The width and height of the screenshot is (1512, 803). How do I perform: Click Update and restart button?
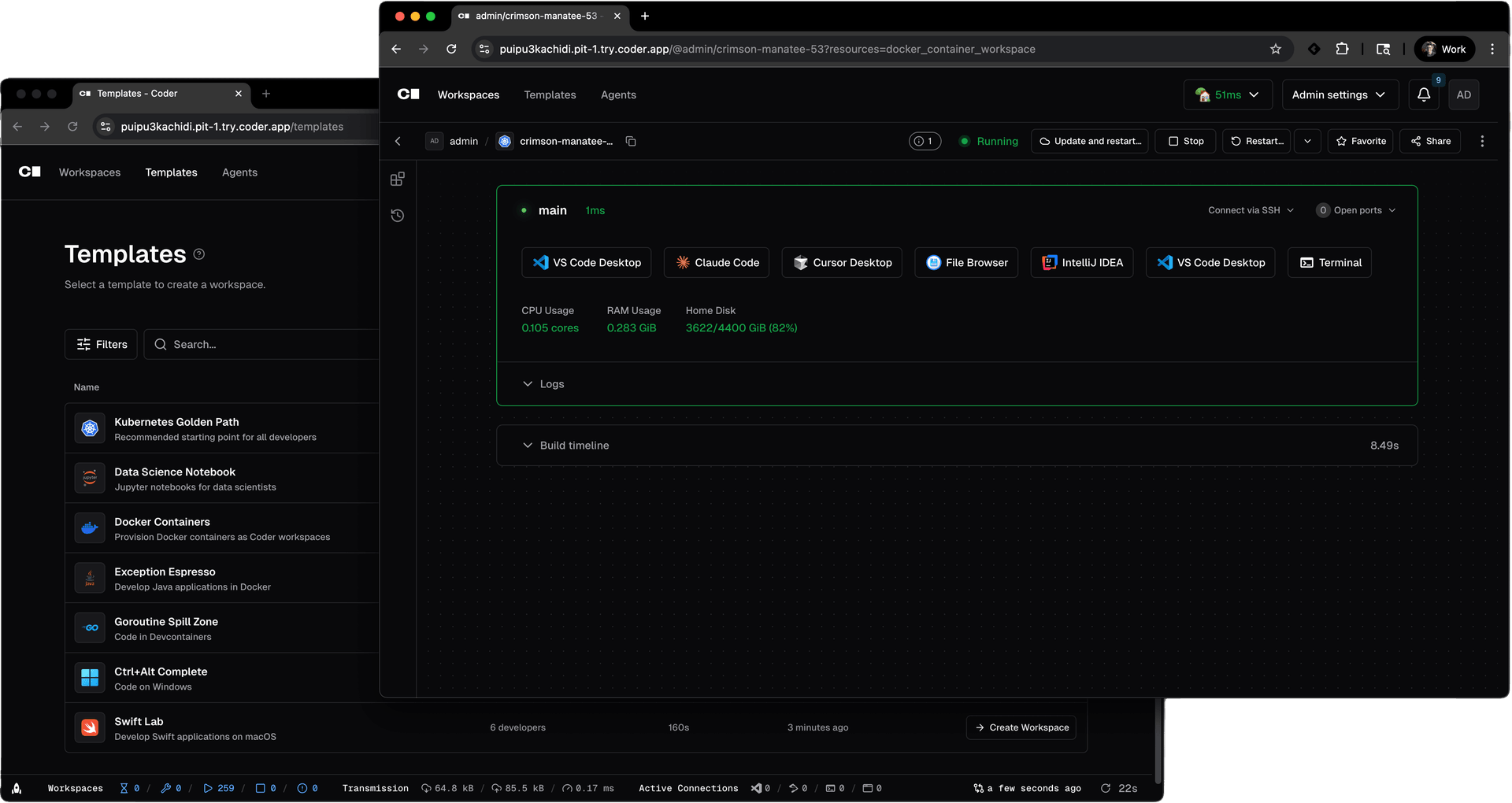pyautogui.click(x=1090, y=141)
